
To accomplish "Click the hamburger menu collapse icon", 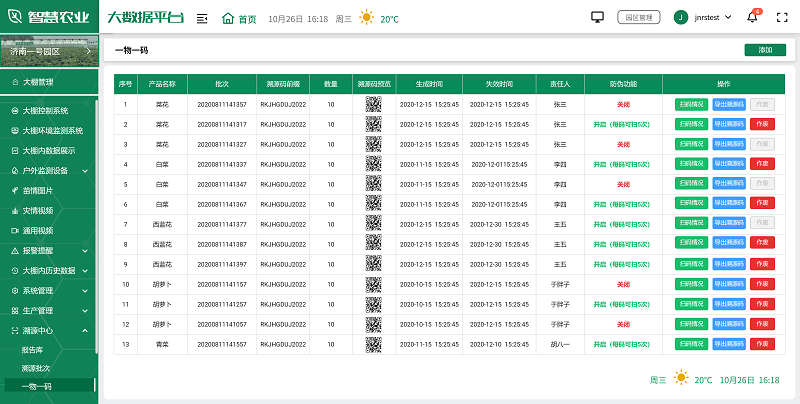I will (x=202, y=18).
